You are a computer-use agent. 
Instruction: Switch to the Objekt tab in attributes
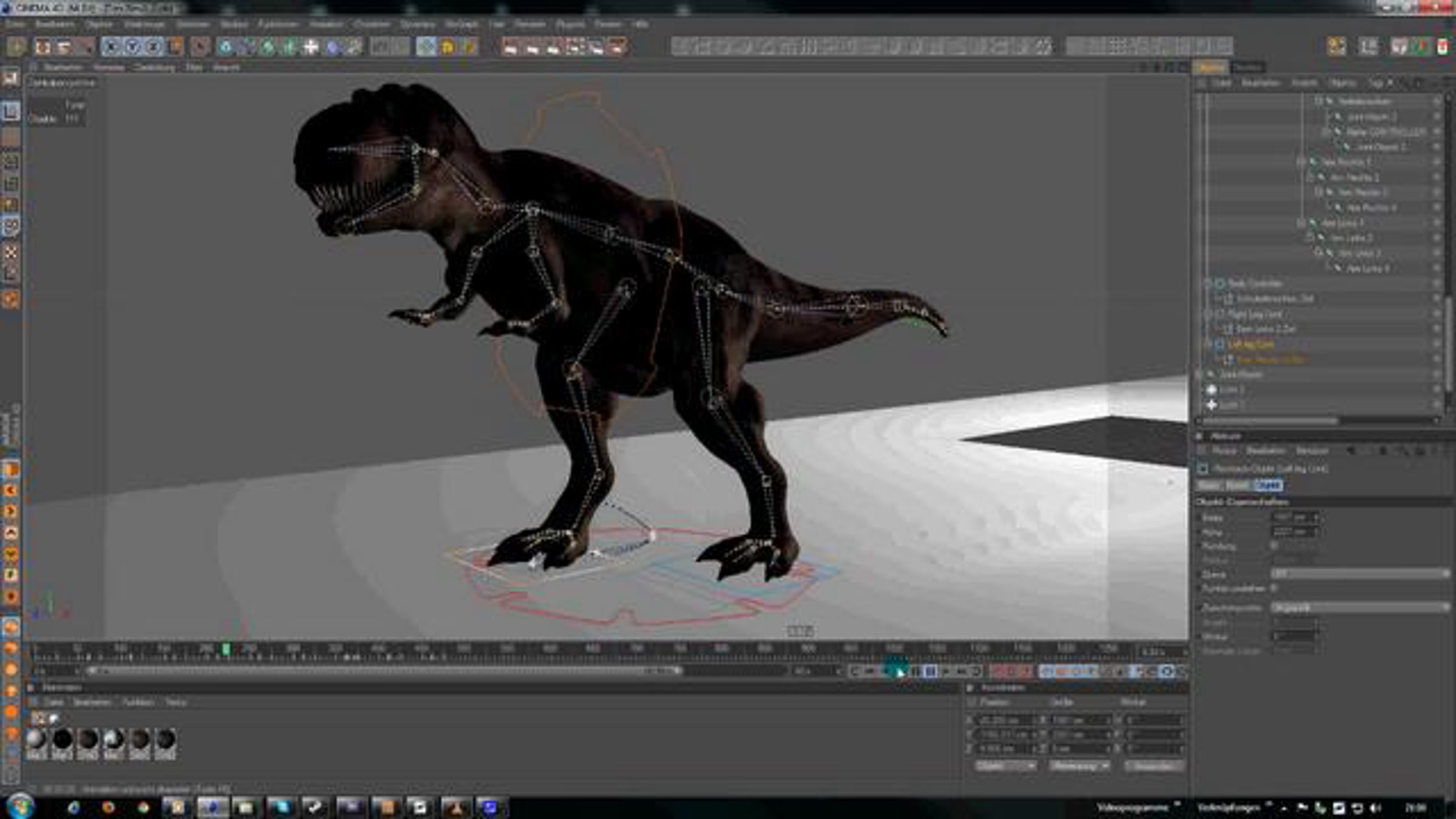tap(1268, 485)
